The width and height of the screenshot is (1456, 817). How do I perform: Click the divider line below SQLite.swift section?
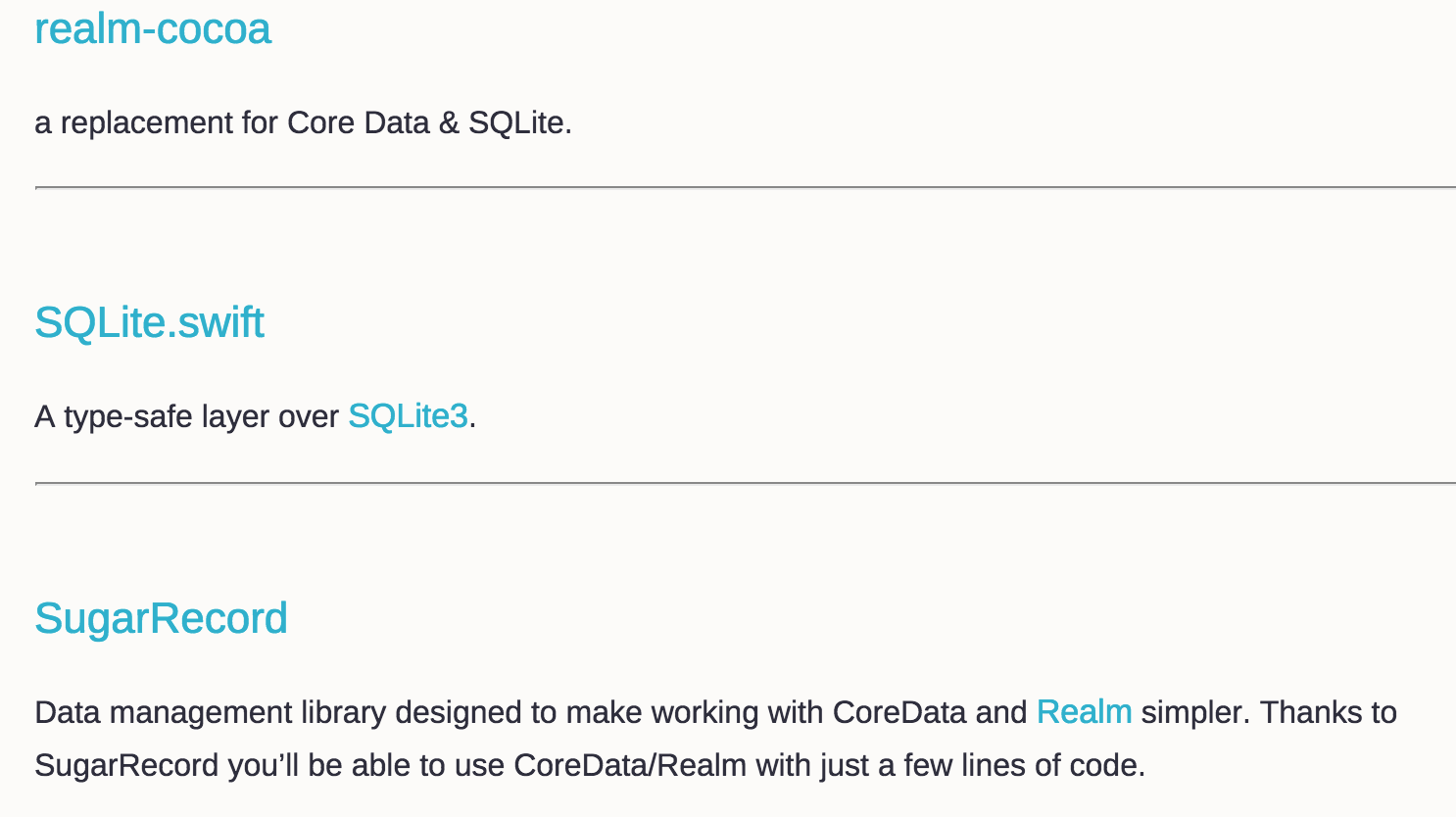click(745, 483)
